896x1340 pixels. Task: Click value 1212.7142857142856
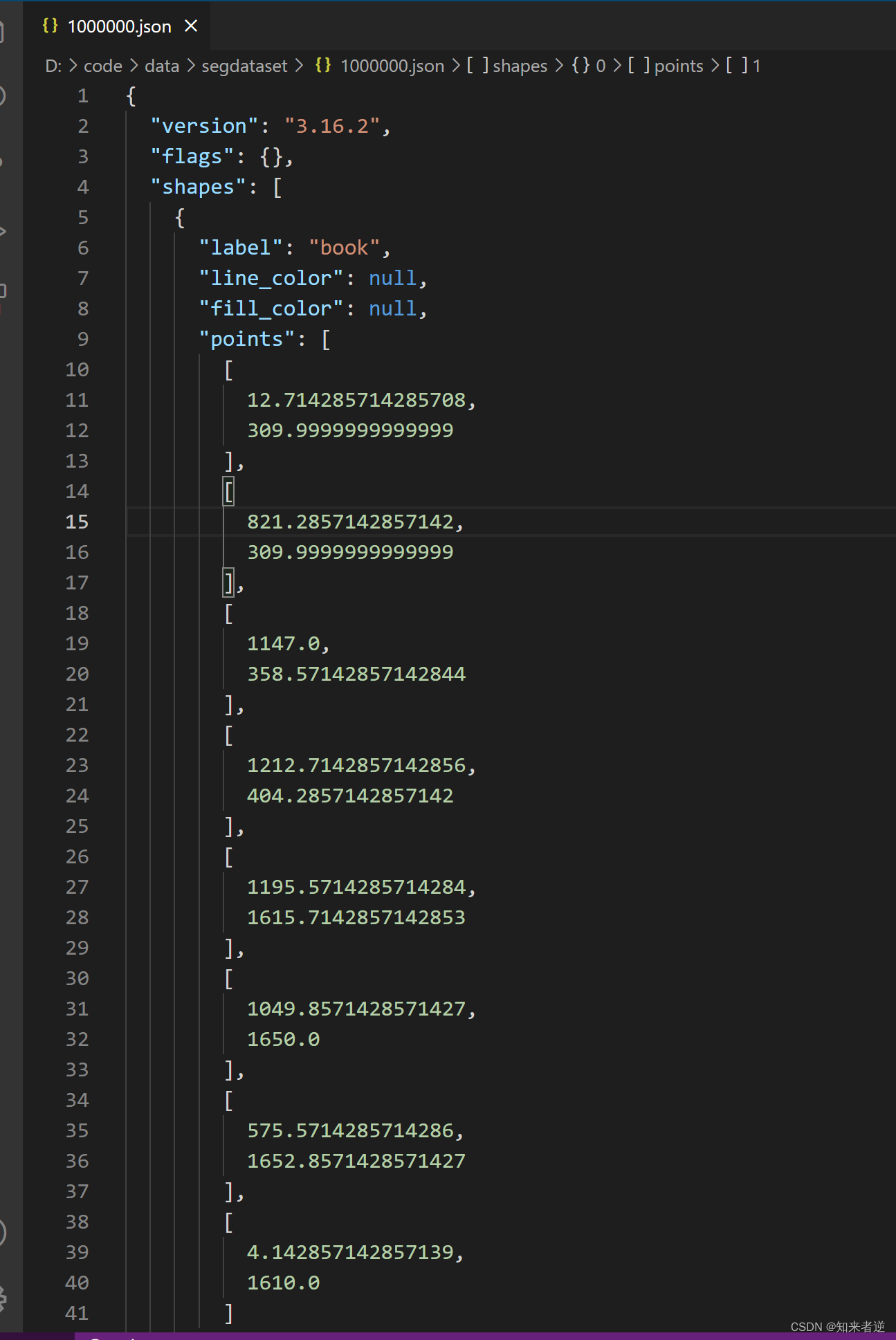[x=356, y=765]
